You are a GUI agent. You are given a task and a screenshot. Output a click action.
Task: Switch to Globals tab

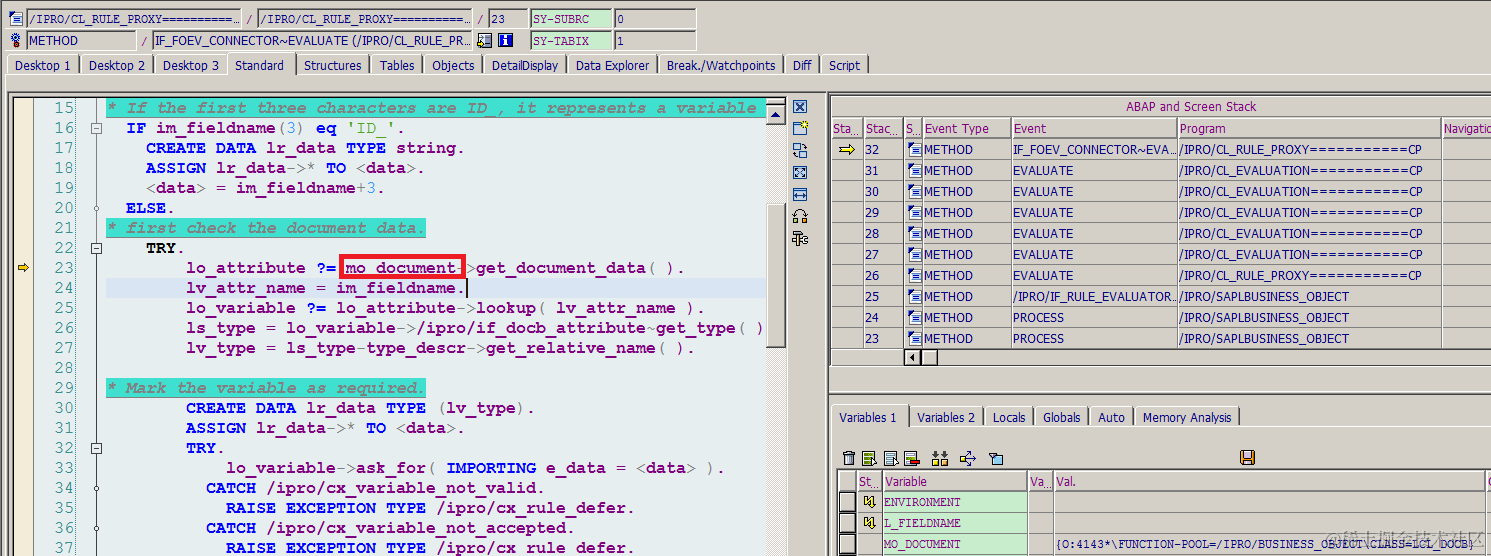pyautogui.click(x=1061, y=417)
